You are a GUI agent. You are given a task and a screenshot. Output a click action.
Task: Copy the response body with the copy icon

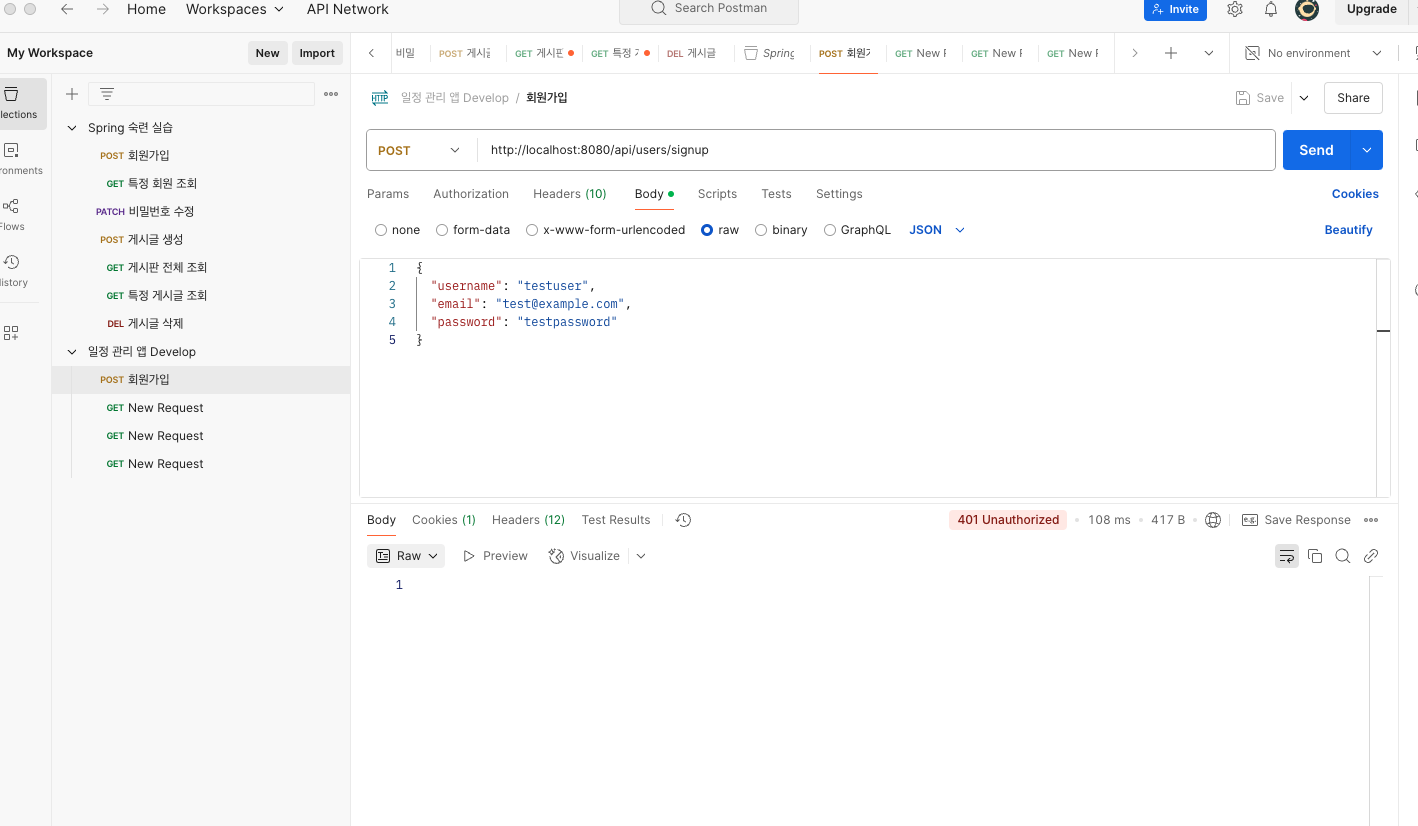point(1315,556)
